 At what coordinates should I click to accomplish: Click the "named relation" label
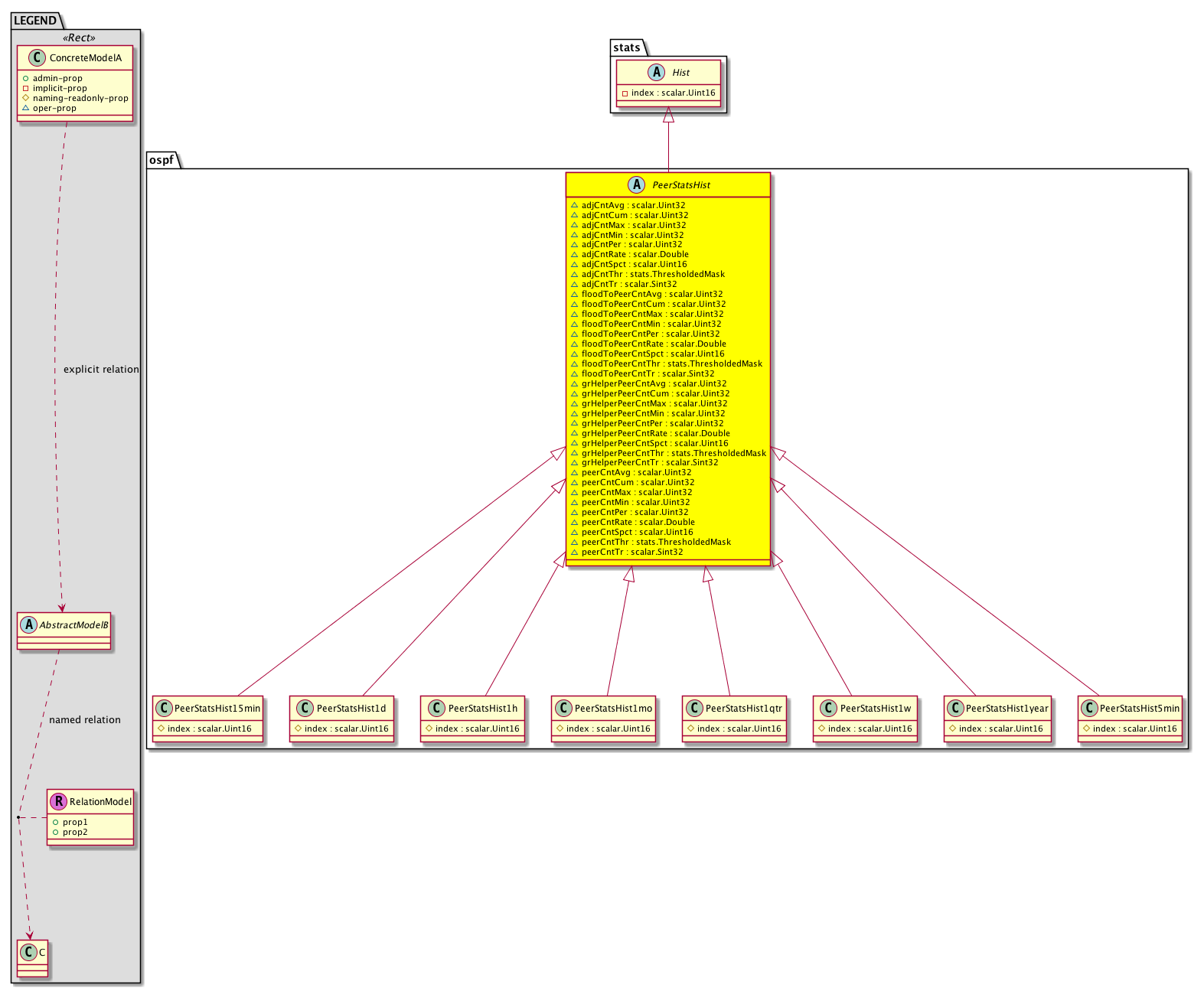(84, 719)
